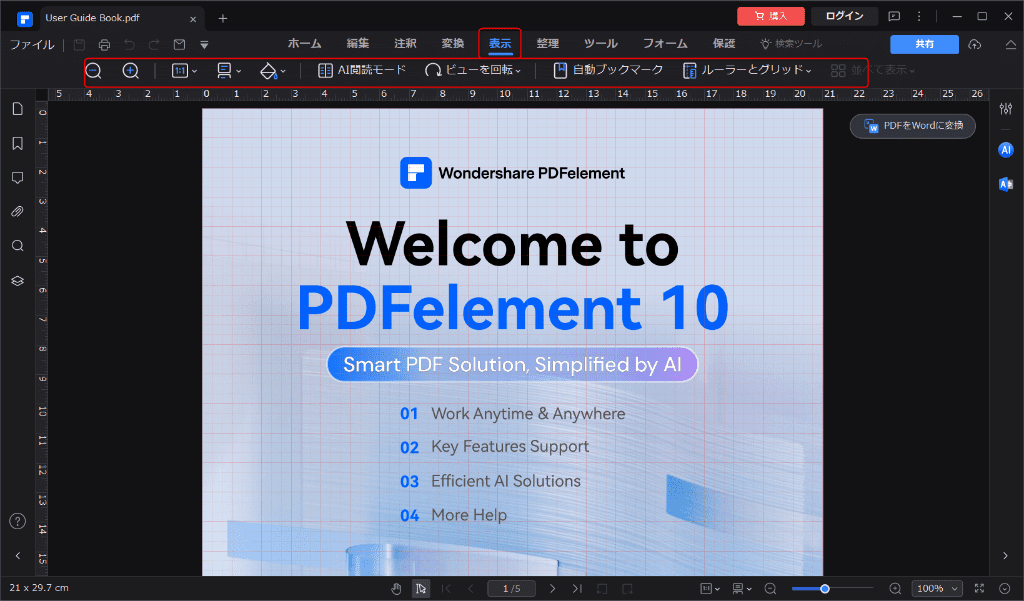Viewport: 1024px width, 601px height.
Task: Click the cloud upload icon
Action: pyautogui.click(x=975, y=44)
